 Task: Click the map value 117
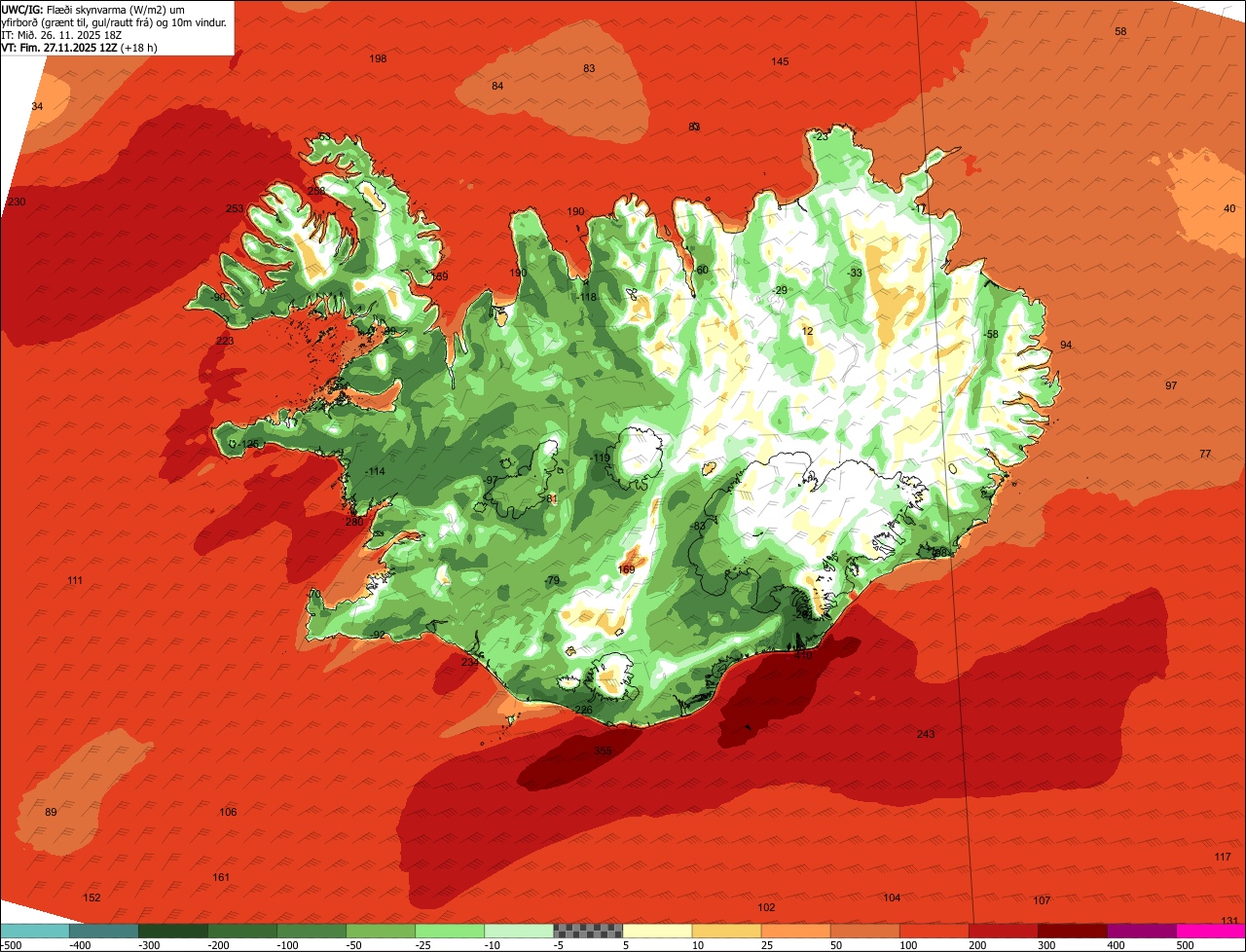(x=1223, y=858)
